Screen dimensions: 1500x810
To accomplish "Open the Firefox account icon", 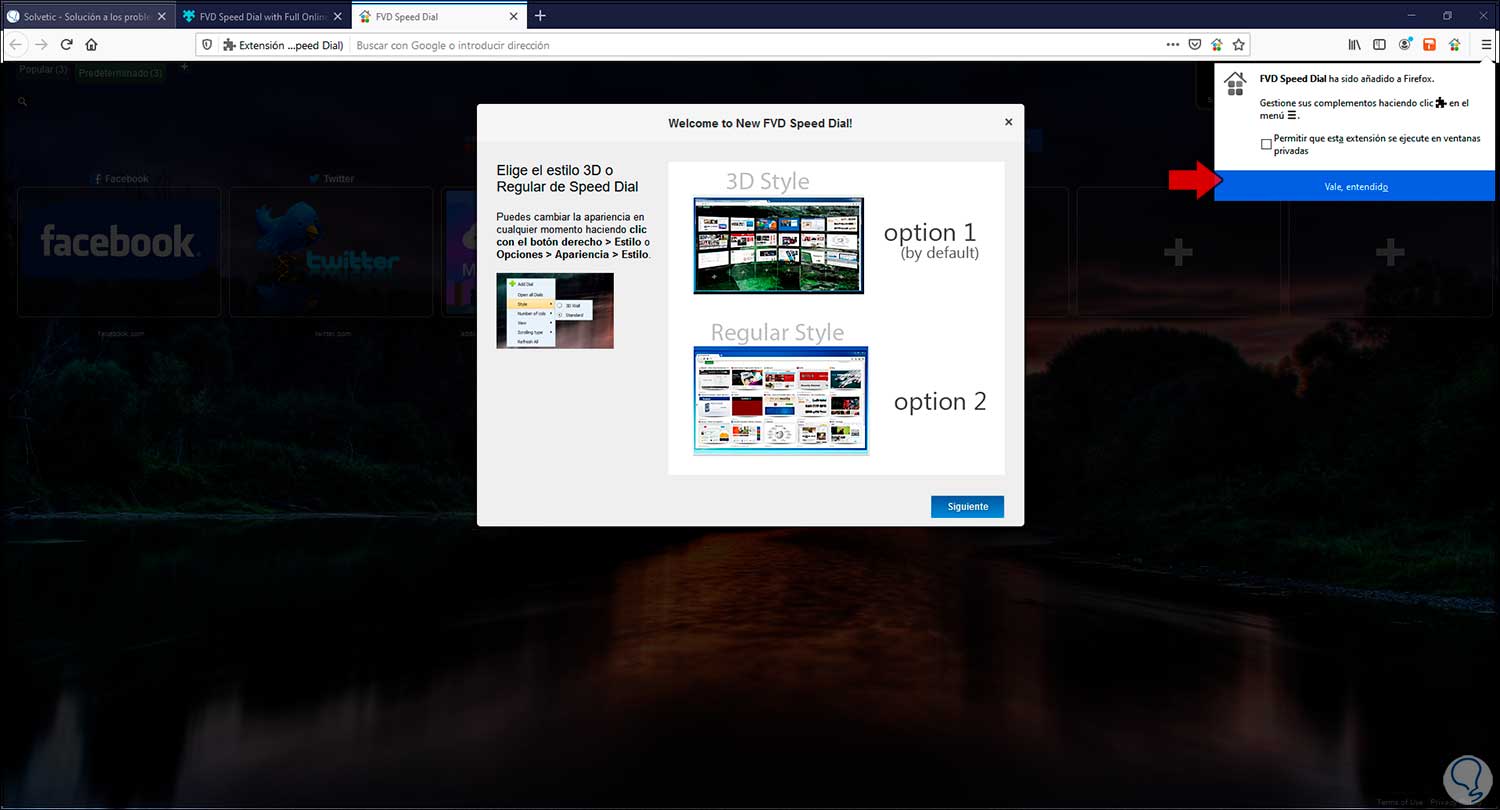I will 1405,45.
